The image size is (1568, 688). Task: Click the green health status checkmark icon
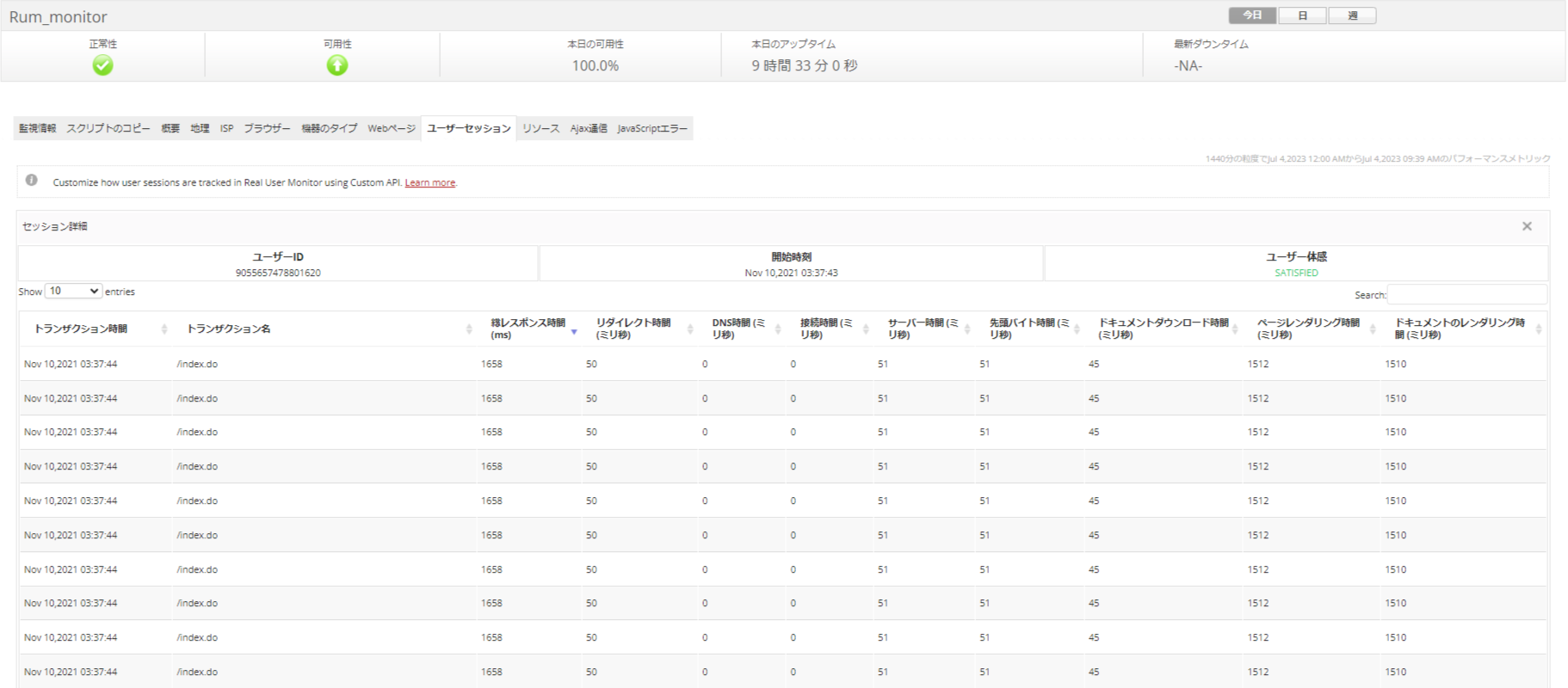tap(102, 65)
